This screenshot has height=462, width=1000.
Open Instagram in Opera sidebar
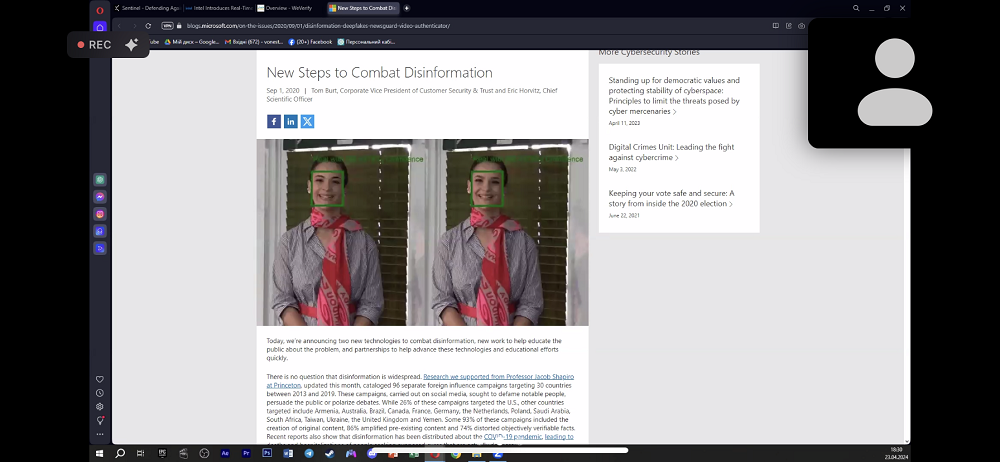tap(100, 214)
